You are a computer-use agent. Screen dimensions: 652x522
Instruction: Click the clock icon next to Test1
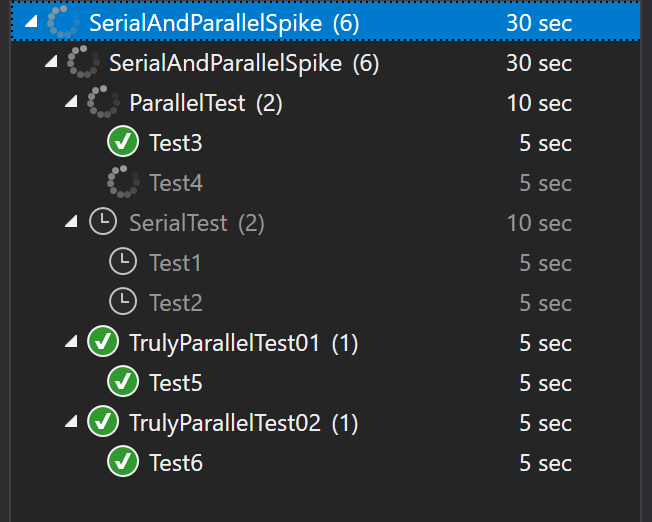[x=123, y=262]
